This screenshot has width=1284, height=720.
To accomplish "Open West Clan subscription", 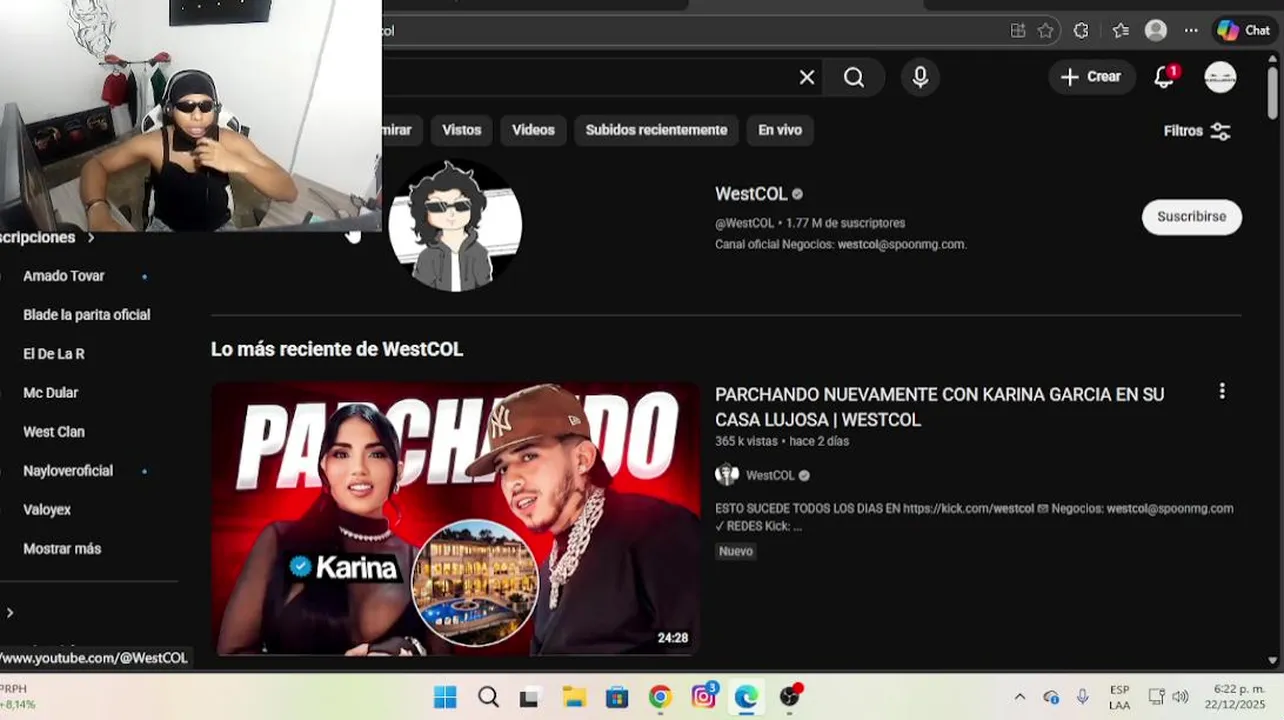I will (x=54, y=432).
